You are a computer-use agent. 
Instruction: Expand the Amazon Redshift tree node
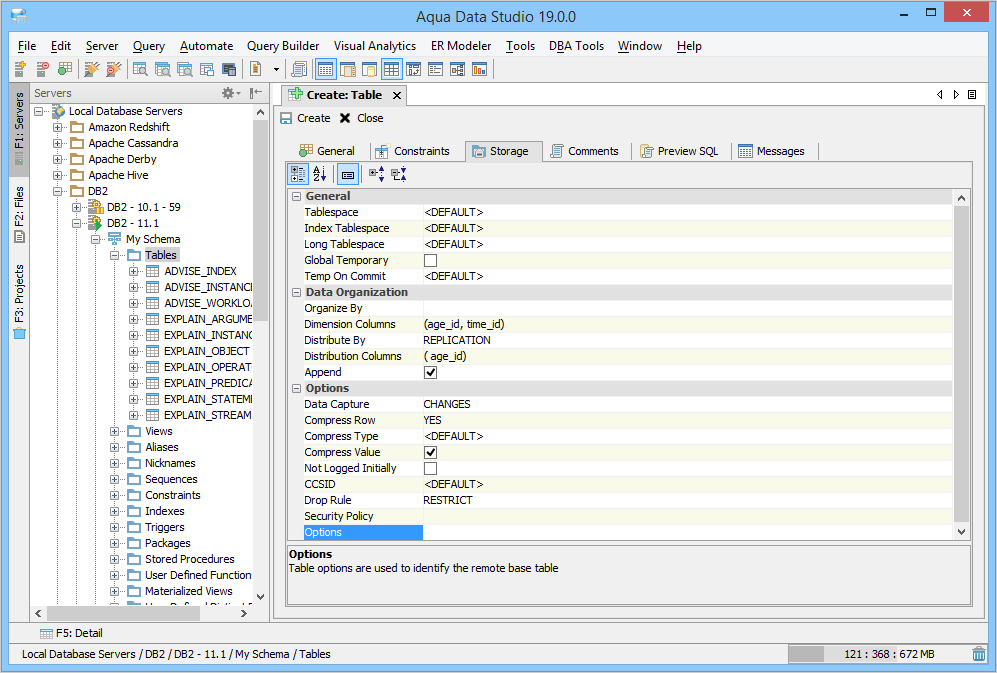tap(58, 127)
